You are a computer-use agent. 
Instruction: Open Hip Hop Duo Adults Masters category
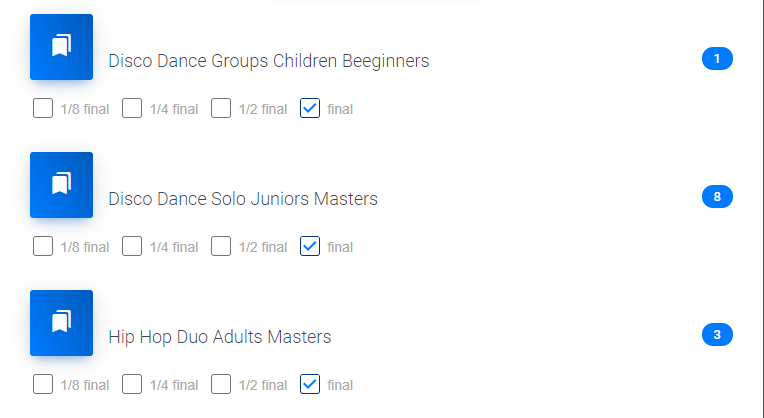(x=219, y=337)
